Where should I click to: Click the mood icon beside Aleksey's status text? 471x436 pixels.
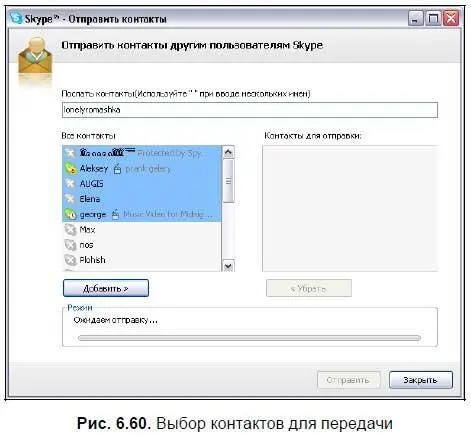tap(117, 169)
